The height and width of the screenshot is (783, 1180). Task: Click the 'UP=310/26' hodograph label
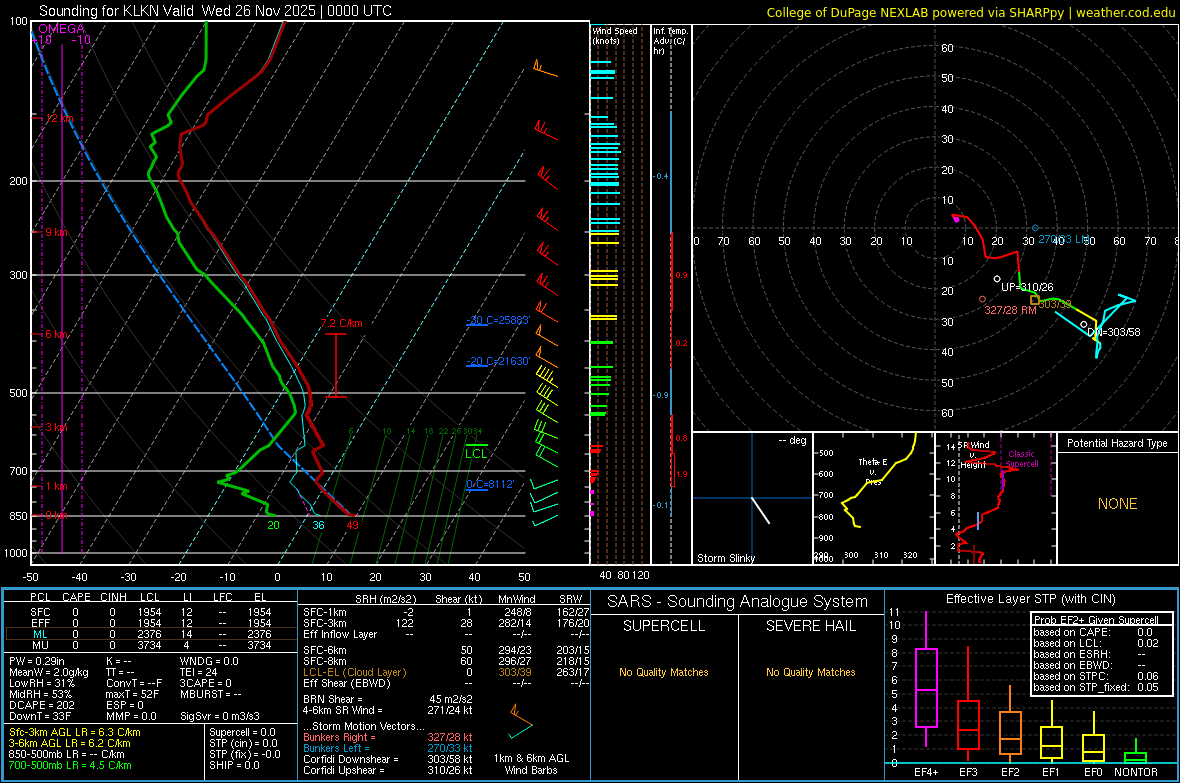pyautogui.click(x=1026, y=287)
